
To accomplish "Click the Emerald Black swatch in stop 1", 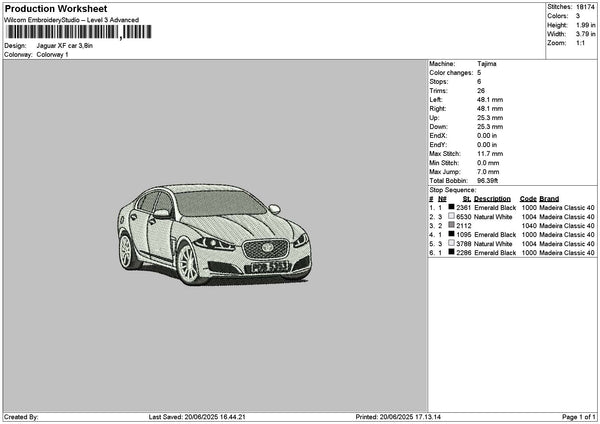I will (x=452, y=207).
